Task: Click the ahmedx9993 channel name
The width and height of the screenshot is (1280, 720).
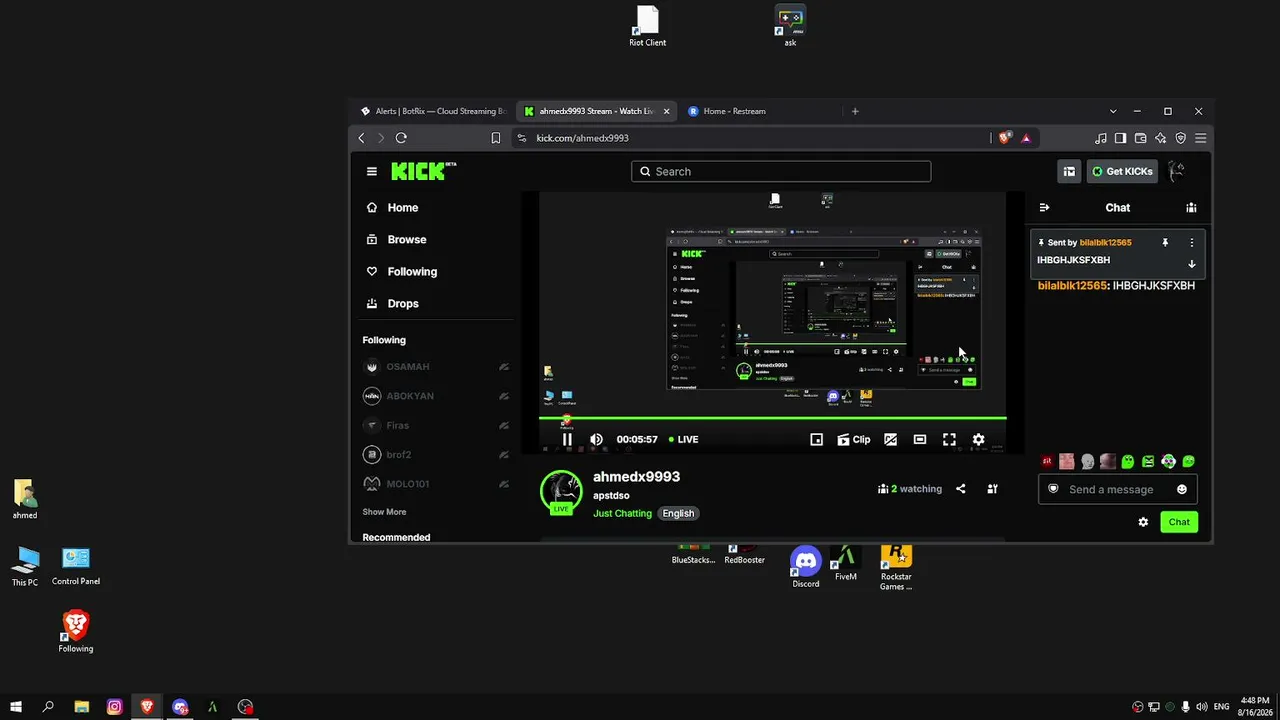Action: click(636, 477)
